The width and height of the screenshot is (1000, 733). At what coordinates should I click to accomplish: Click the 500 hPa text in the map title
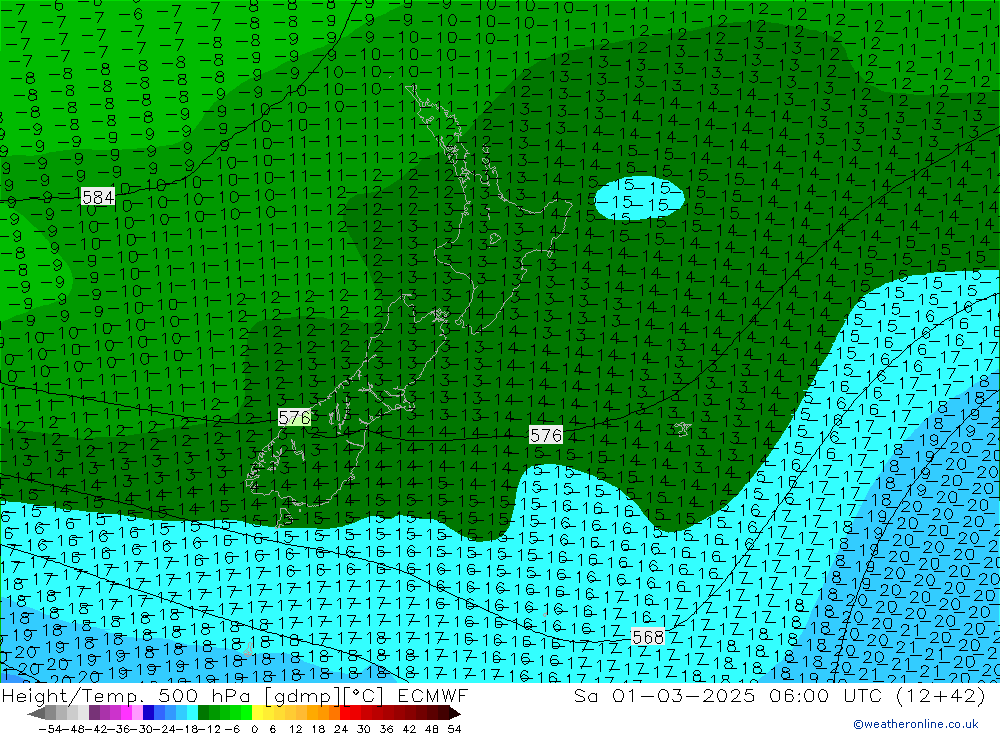(x=206, y=695)
